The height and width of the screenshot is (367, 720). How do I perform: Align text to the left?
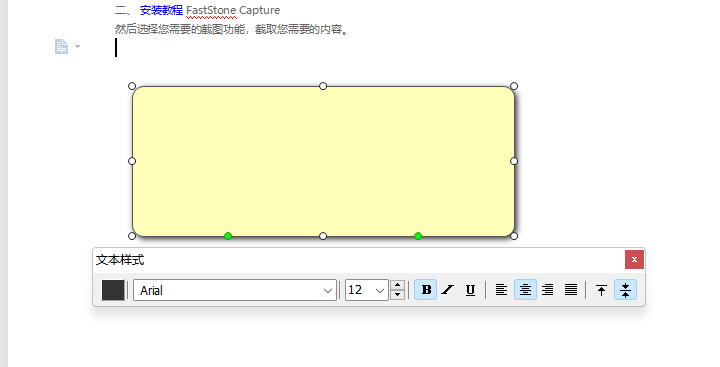[501, 290]
